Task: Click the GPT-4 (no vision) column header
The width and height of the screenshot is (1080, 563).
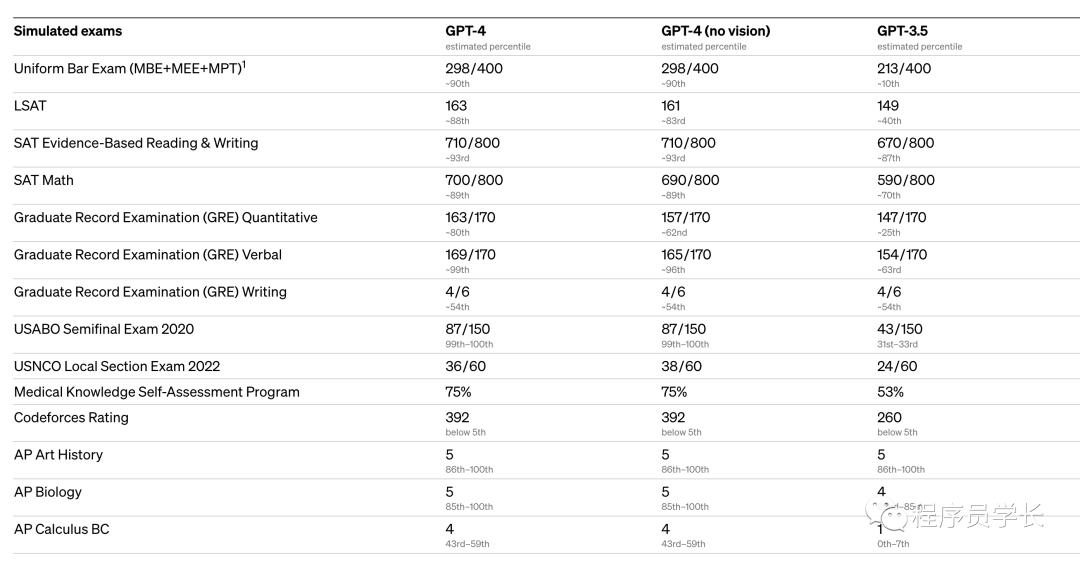Action: (715, 31)
